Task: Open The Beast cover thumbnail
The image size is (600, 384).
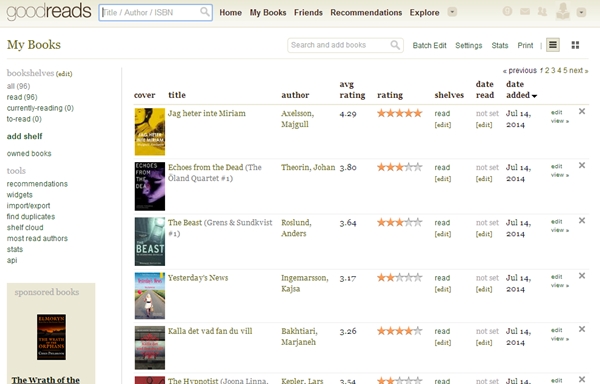Action: click(x=150, y=242)
